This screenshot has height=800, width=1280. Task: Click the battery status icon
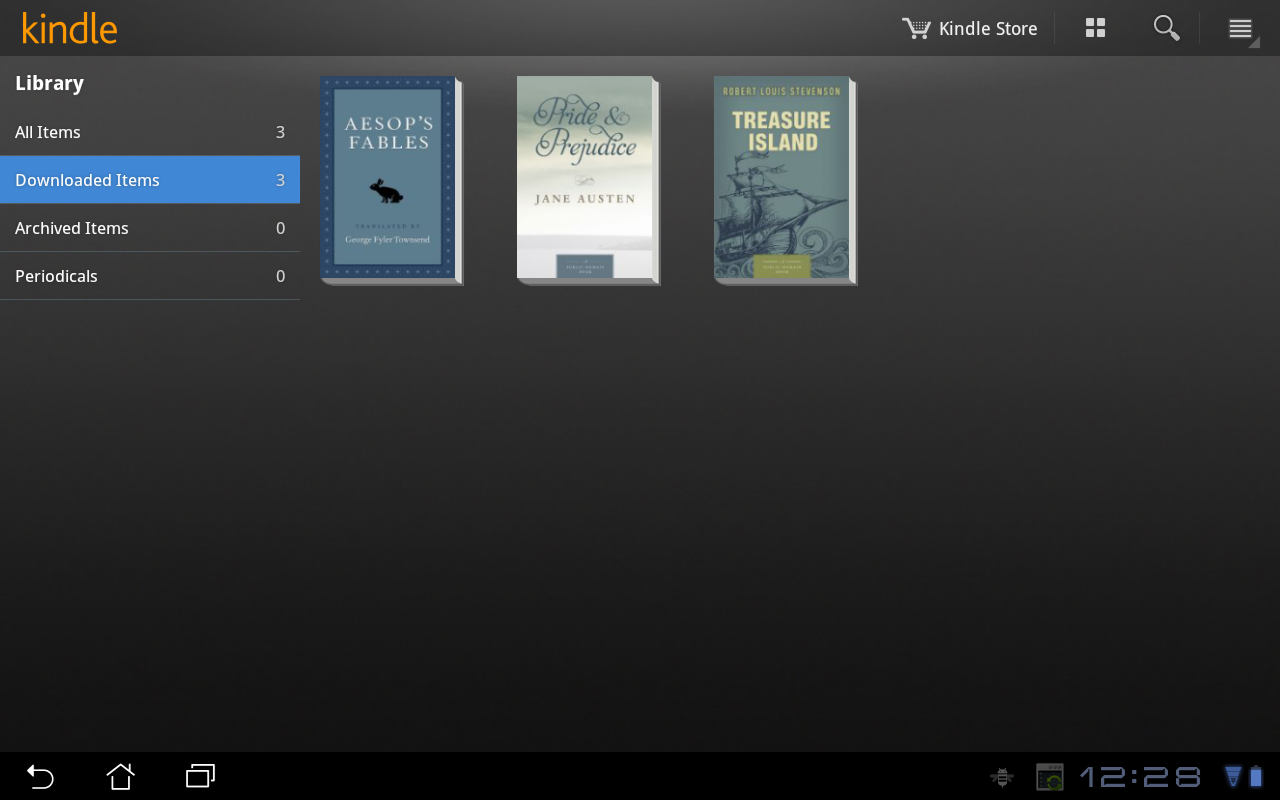click(x=1256, y=777)
